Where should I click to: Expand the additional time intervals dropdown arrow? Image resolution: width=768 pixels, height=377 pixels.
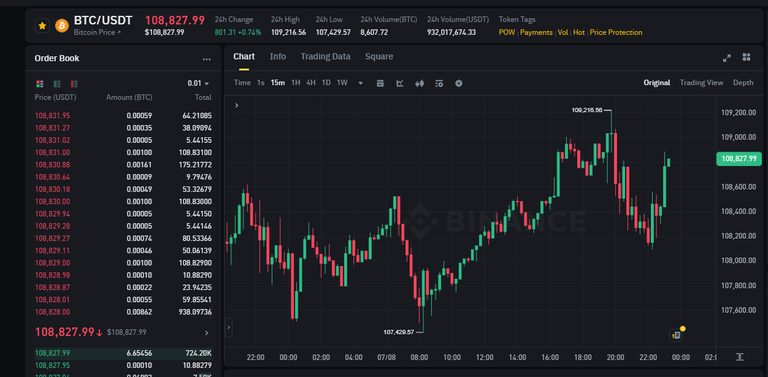(x=360, y=83)
